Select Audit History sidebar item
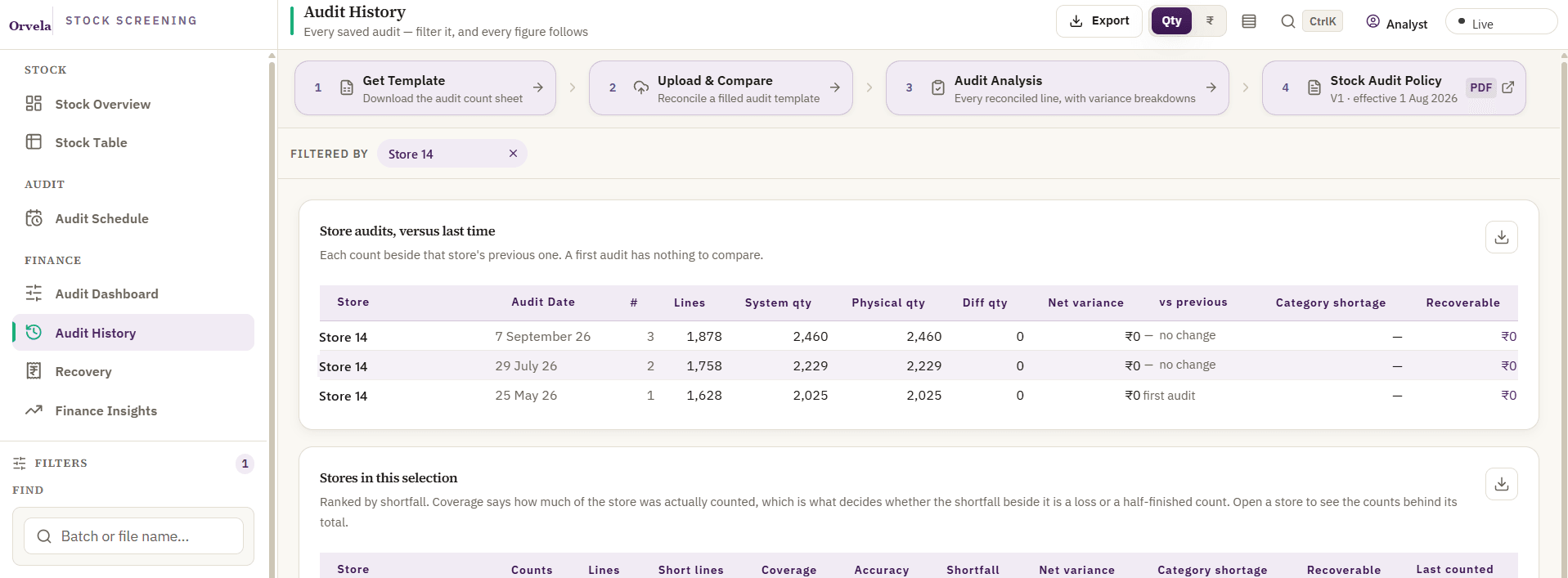This screenshot has width=1568, height=578. point(133,333)
